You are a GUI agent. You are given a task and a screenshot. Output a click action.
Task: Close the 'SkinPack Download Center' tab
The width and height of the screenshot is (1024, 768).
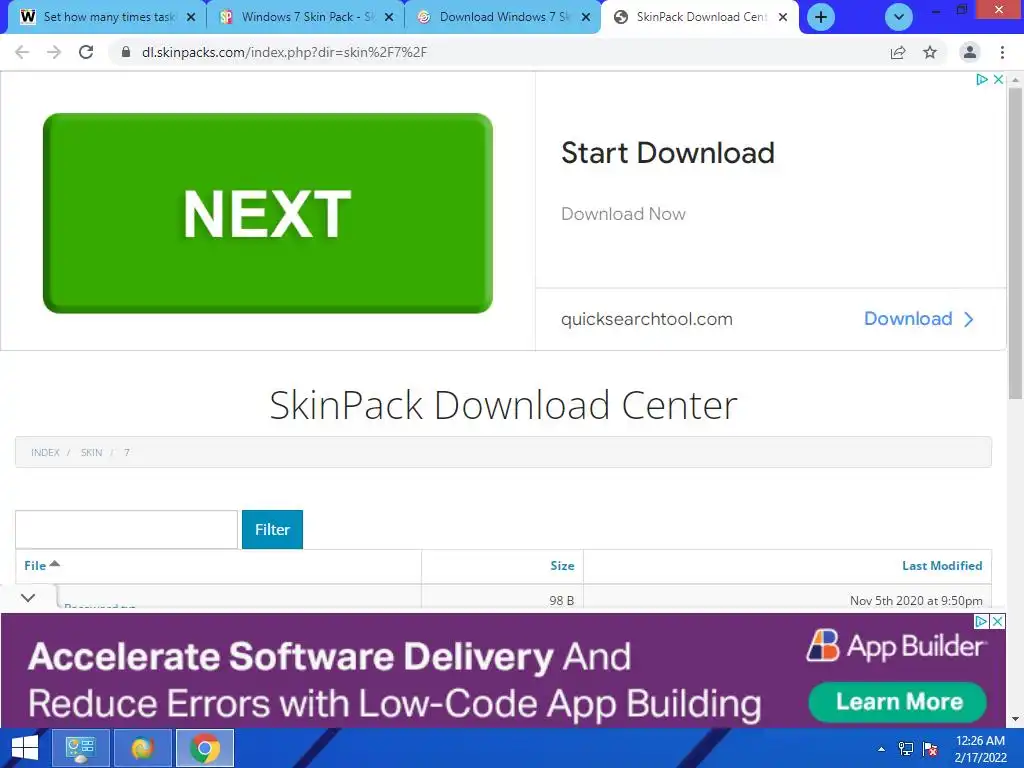pyautogui.click(x=783, y=17)
